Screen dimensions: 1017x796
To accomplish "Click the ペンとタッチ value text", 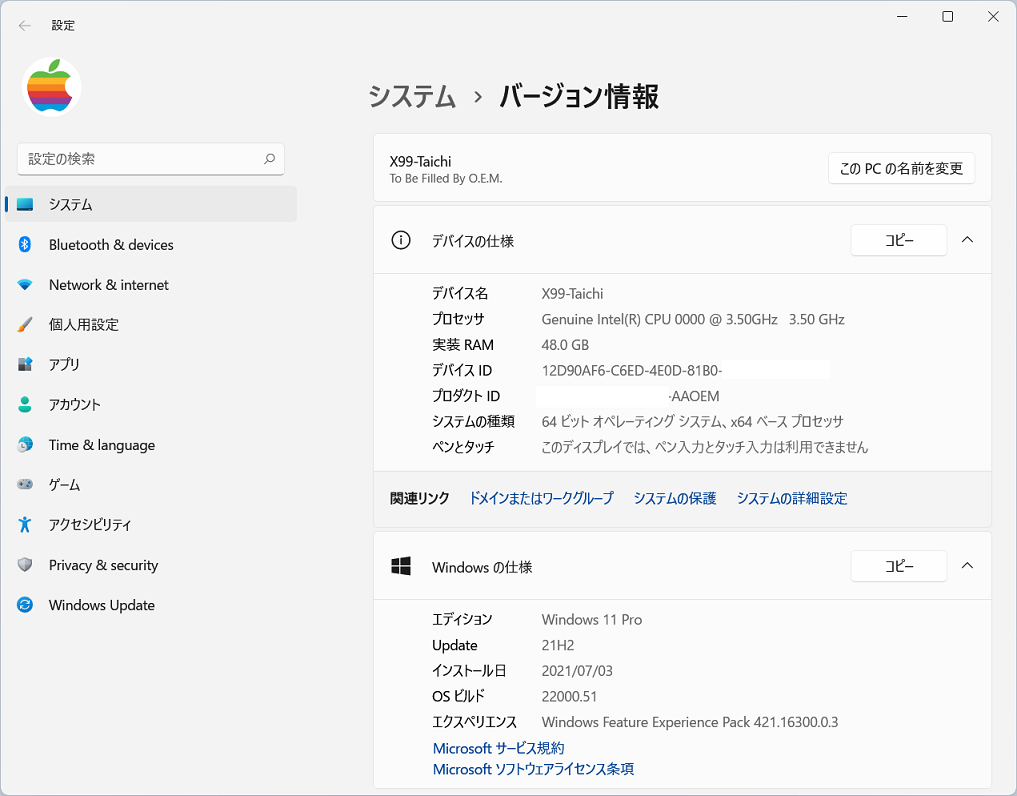I will (704, 447).
